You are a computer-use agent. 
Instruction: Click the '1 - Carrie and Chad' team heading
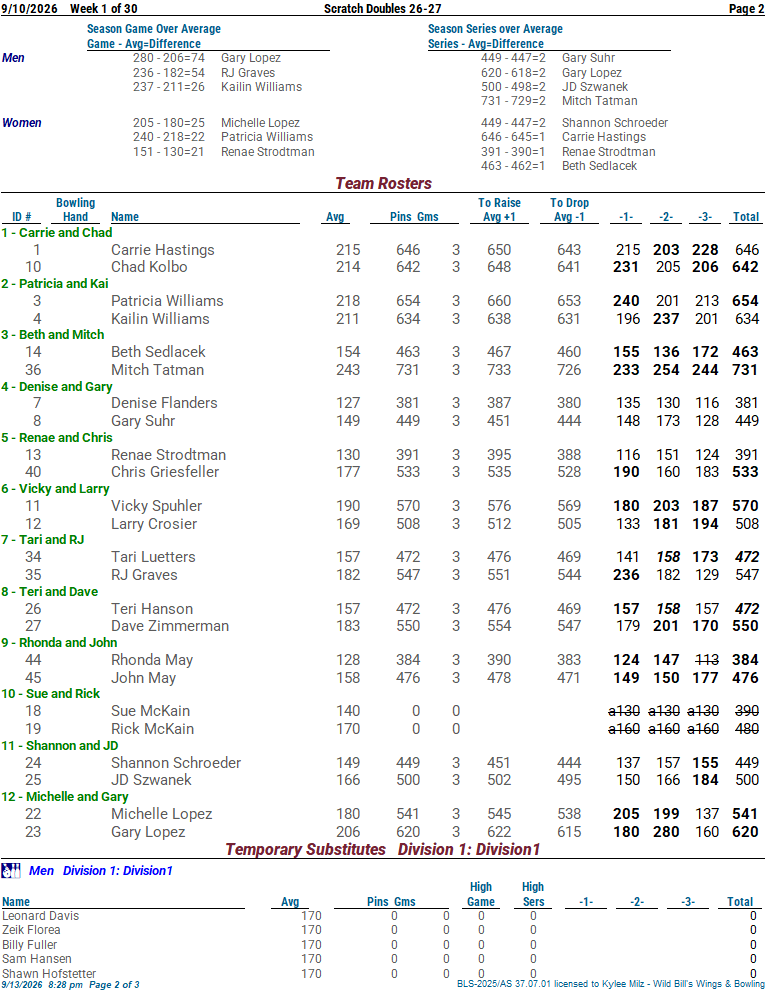(x=57, y=233)
